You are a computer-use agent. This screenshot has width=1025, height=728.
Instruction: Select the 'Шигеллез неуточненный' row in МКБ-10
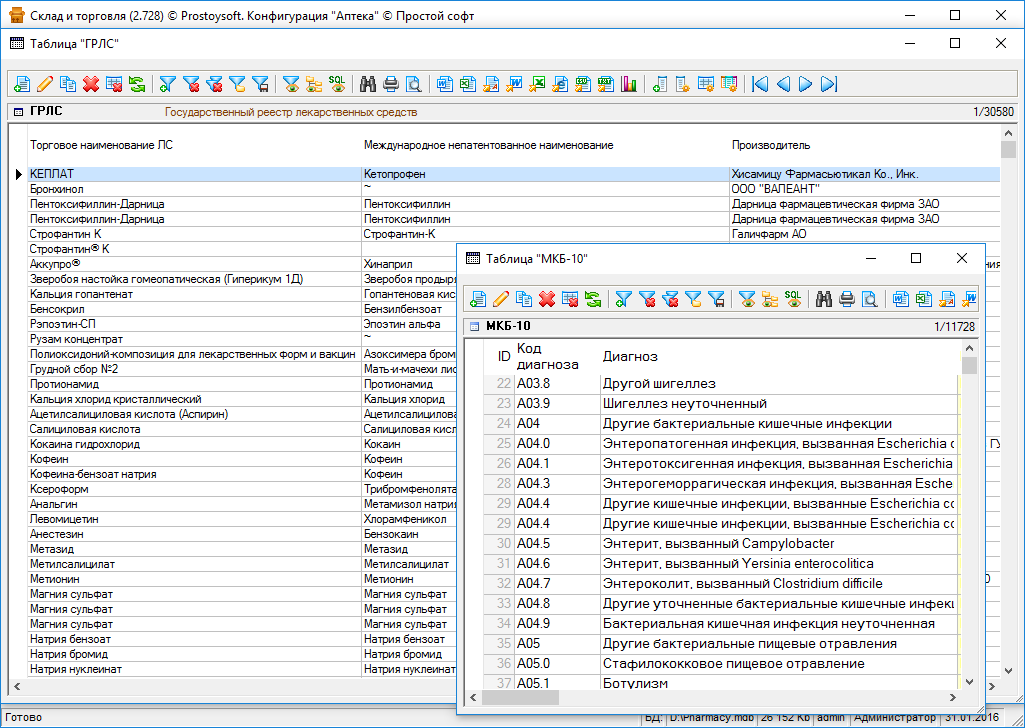[720, 404]
